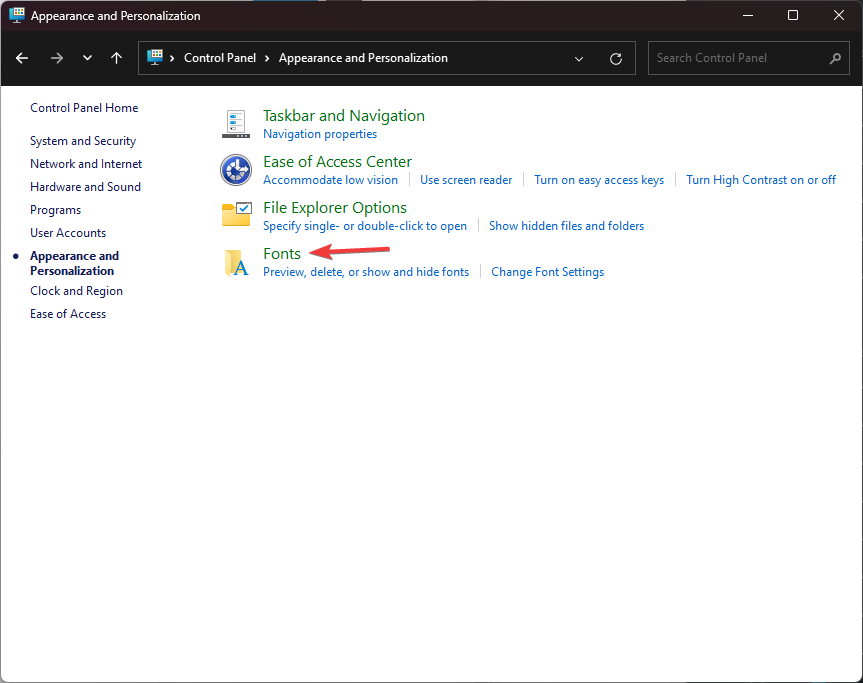The image size is (863, 683).
Task: Click the search magnifier icon
Action: click(x=835, y=58)
